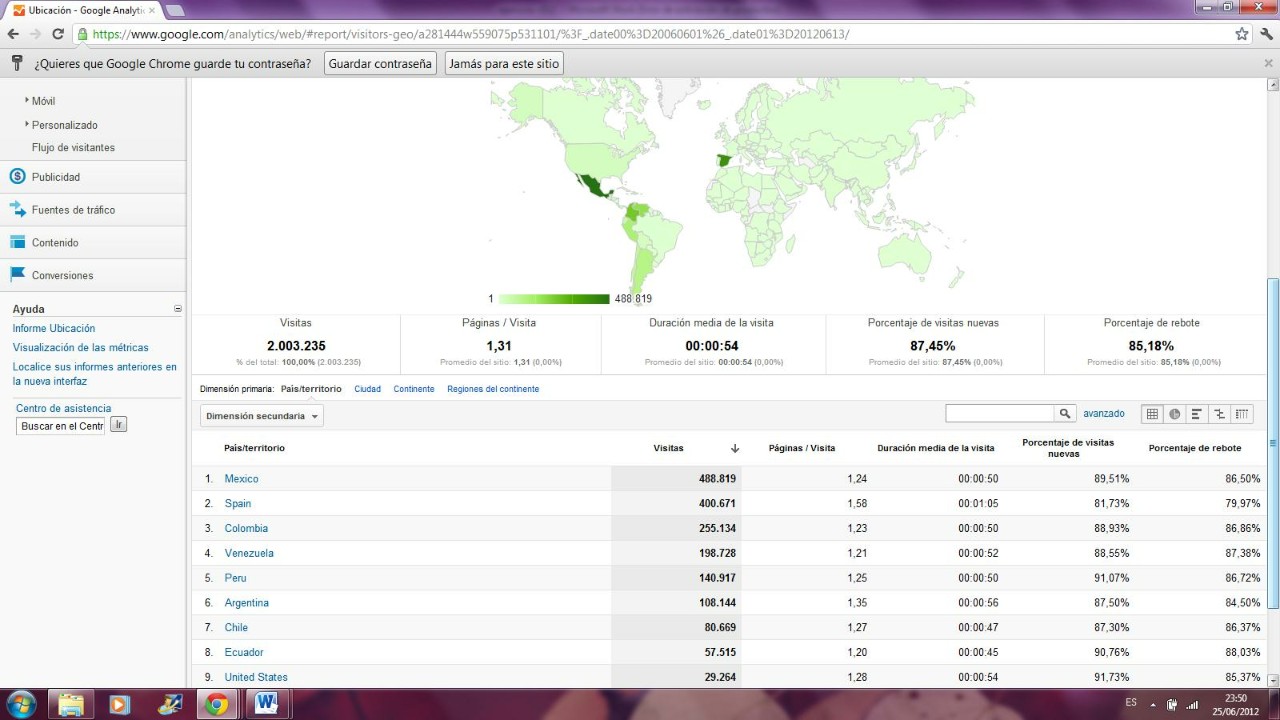
Task: Collapse the Ayuda help panel
Action: tap(178, 309)
